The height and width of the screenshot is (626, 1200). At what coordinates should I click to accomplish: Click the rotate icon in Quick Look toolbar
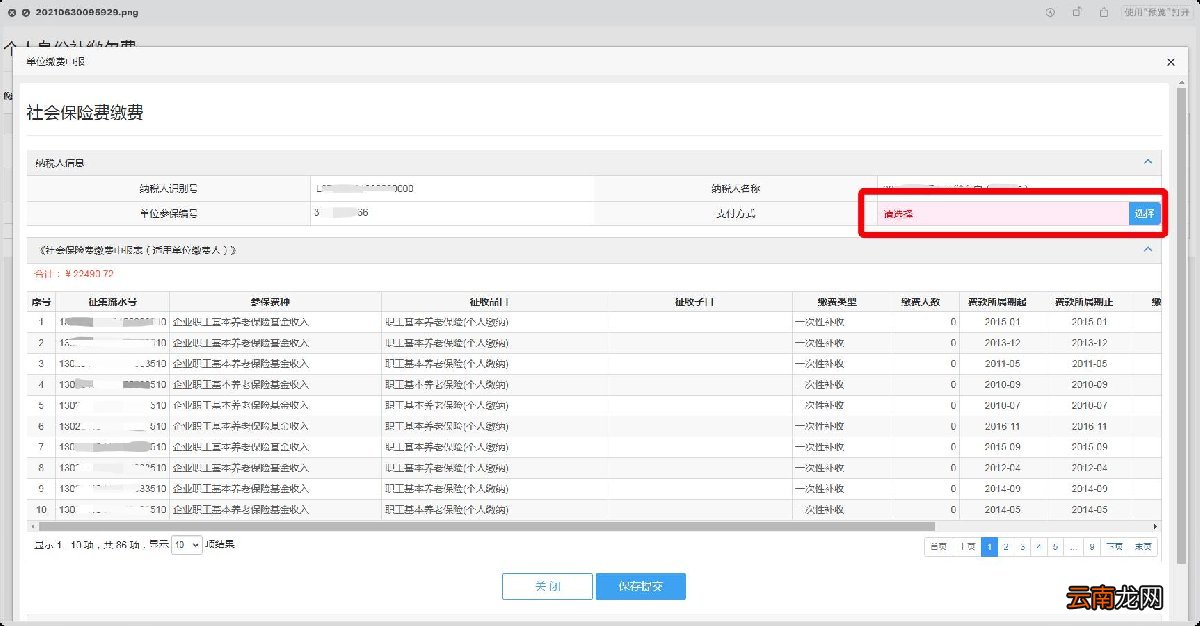click(1077, 12)
